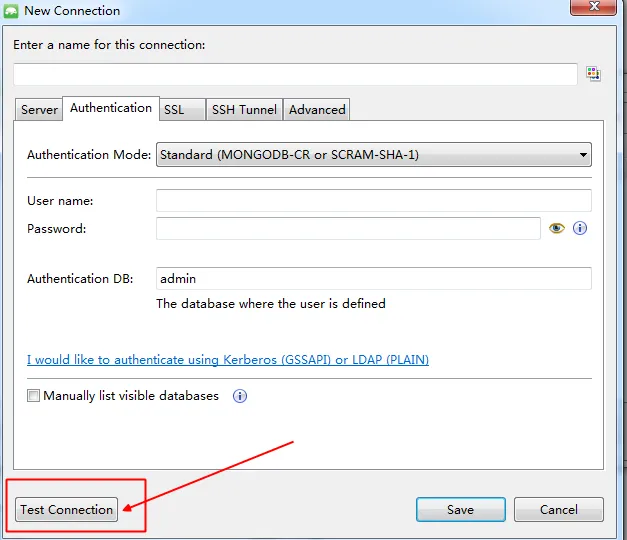The width and height of the screenshot is (627, 540).
Task: Select the Authentication DB field containing admin
Action: pyautogui.click(x=374, y=278)
